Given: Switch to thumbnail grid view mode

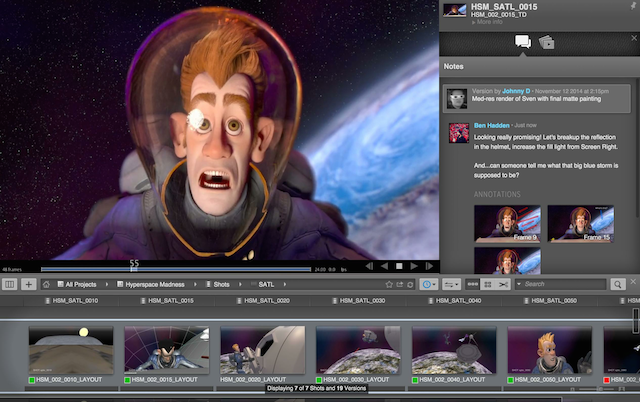Looking at the screenshot, I should click(487, 285).
